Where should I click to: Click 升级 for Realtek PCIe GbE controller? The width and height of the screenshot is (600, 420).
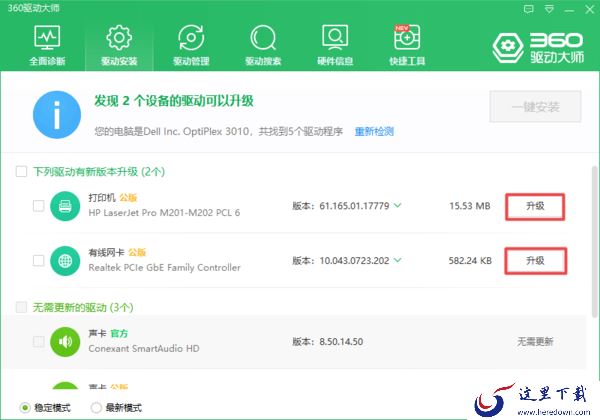coord(535,261)
